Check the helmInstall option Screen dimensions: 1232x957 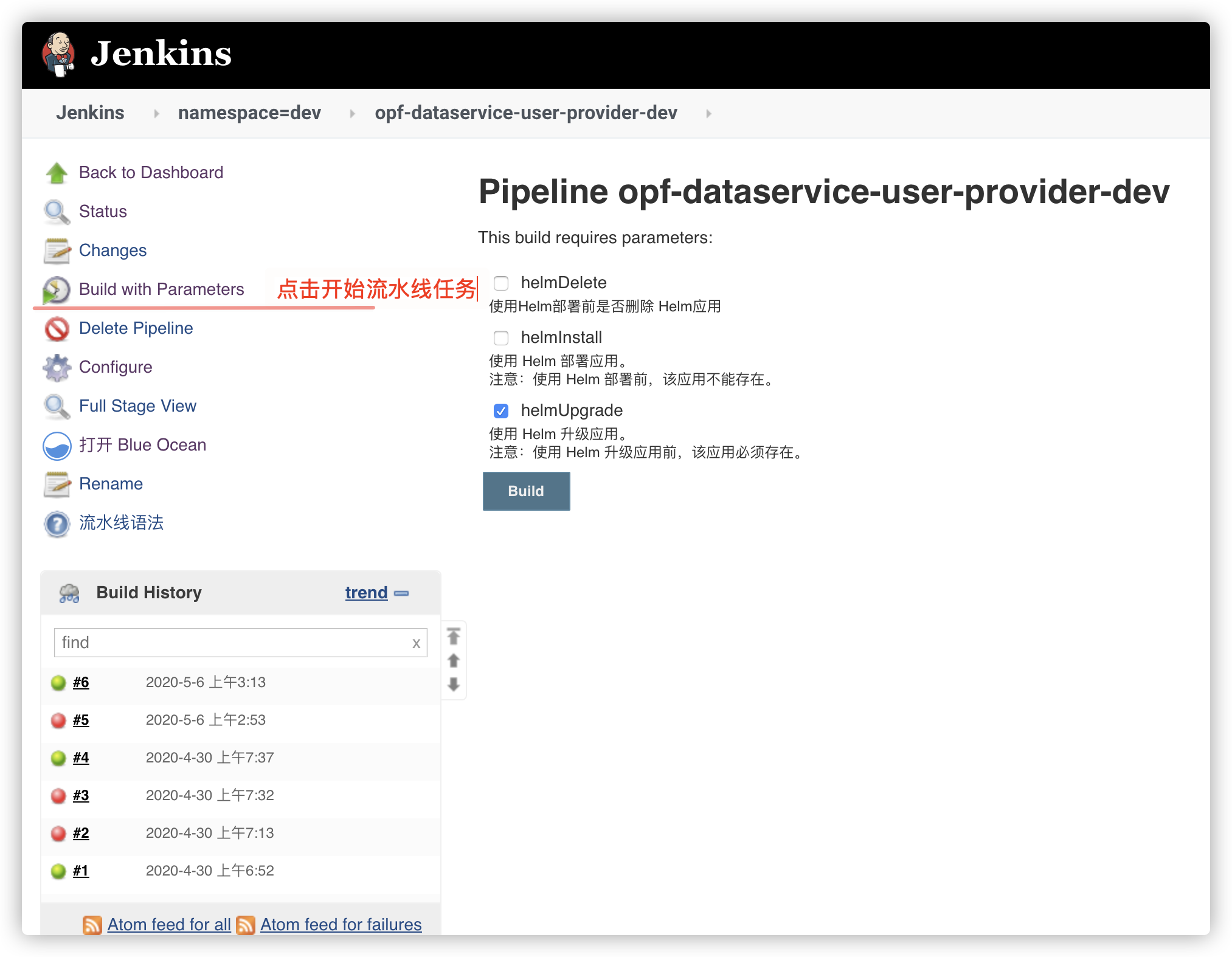(x=501, y=338)
